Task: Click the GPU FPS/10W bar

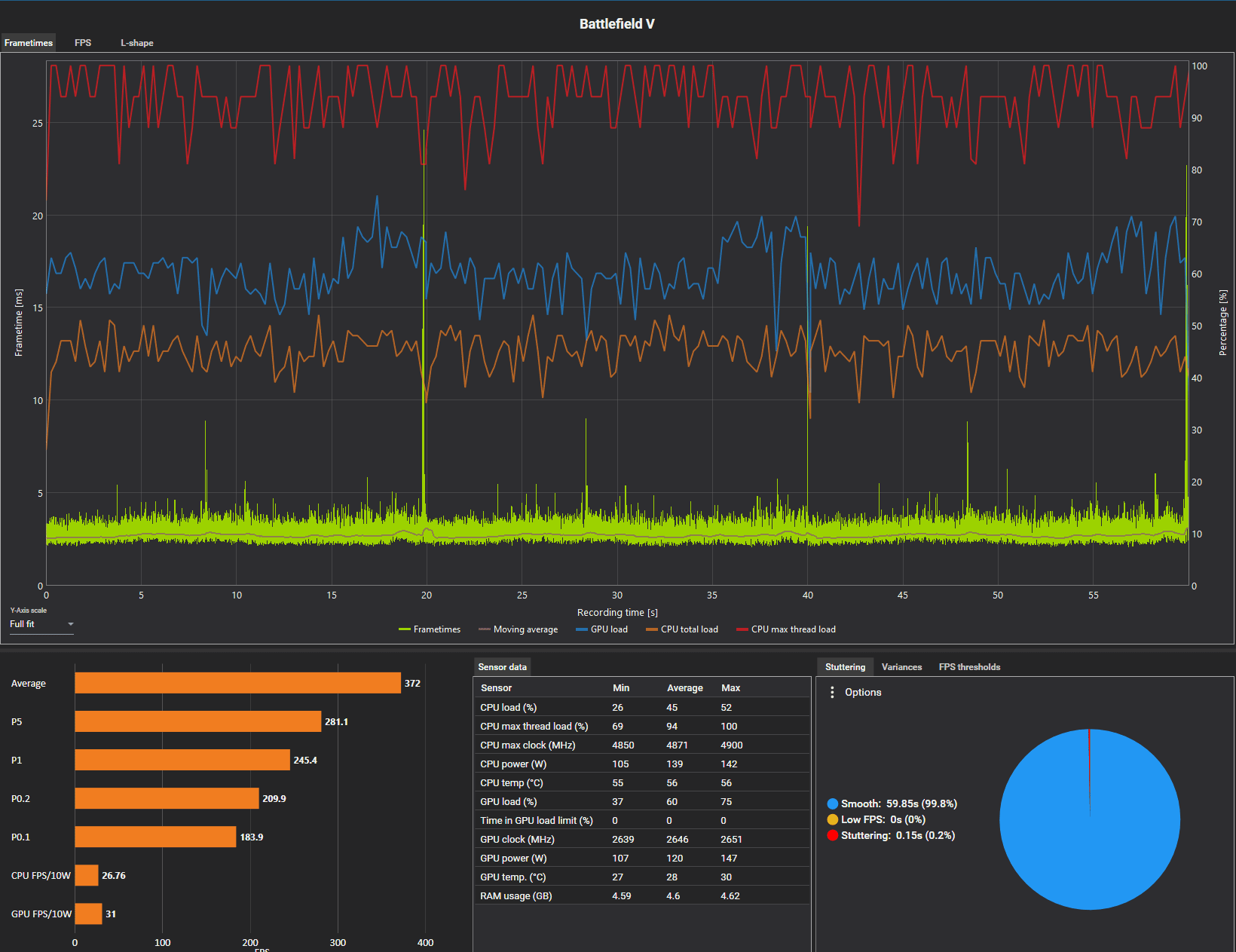Action: click(88, 914)
